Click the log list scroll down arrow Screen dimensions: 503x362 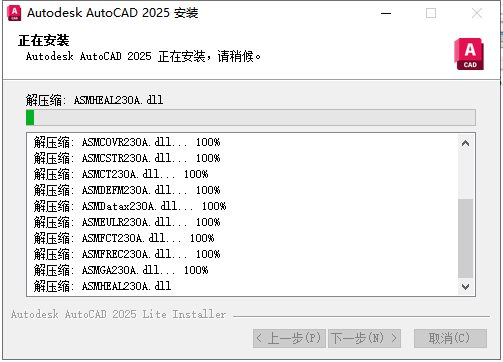point(466,286)
